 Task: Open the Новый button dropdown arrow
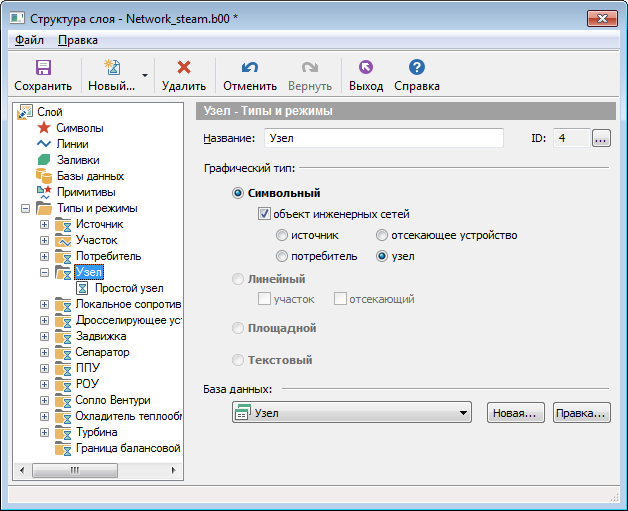pyautogui.click(x=145, y=75)
